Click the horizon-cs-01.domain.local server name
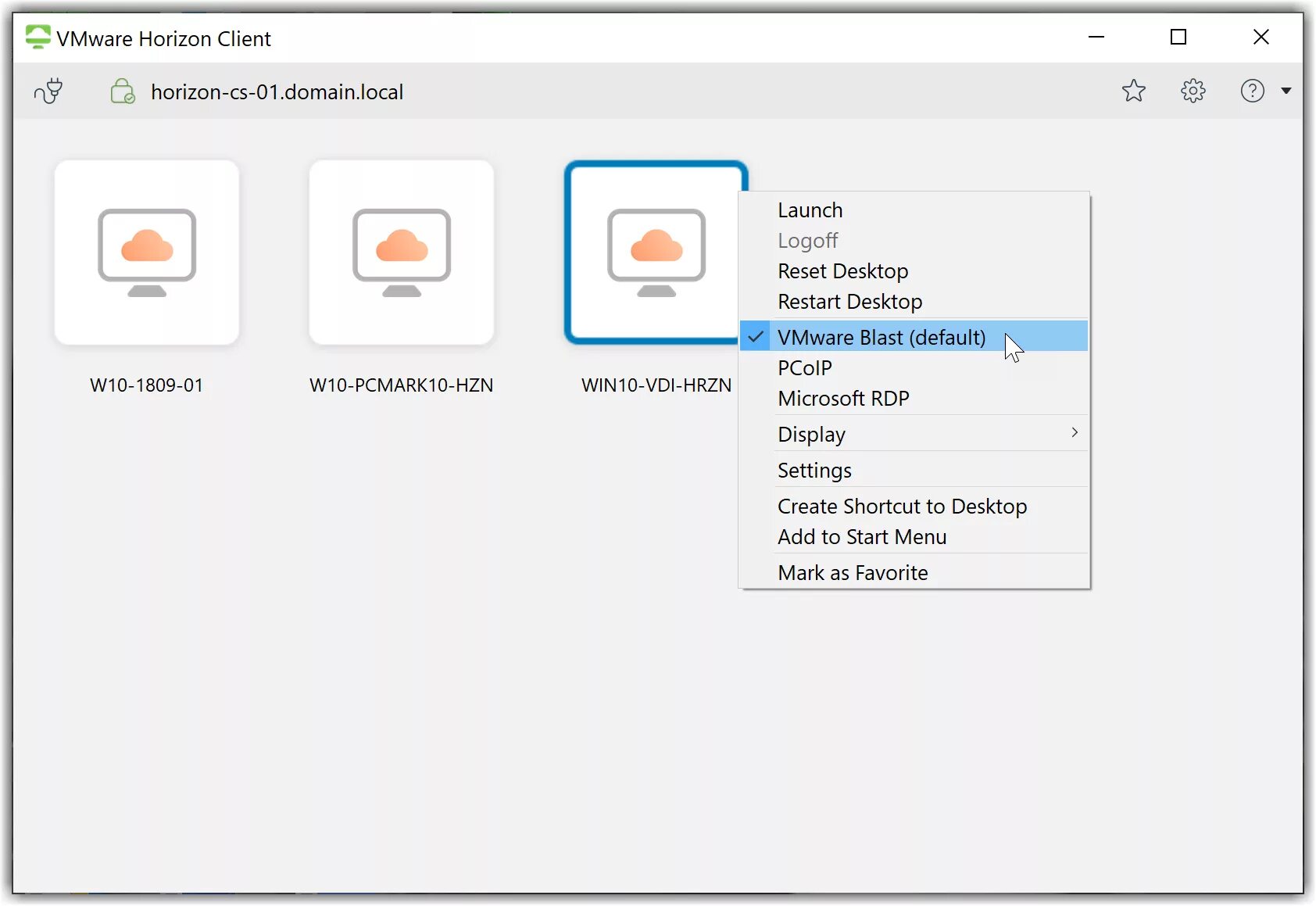Image resolution: width=1316 pixels, height=906 pixels. point(277,92)
